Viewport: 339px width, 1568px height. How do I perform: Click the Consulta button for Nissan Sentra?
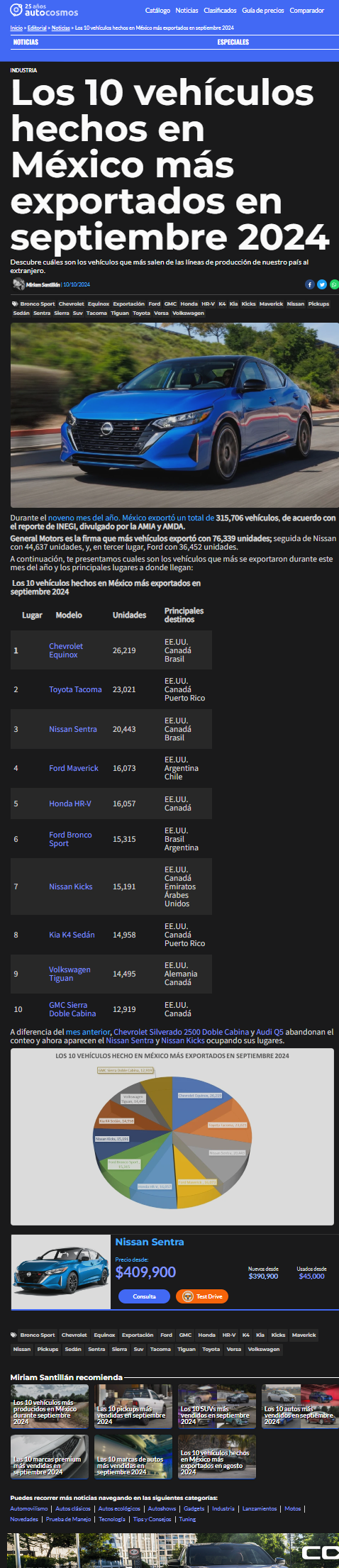tap(144, 1296)
